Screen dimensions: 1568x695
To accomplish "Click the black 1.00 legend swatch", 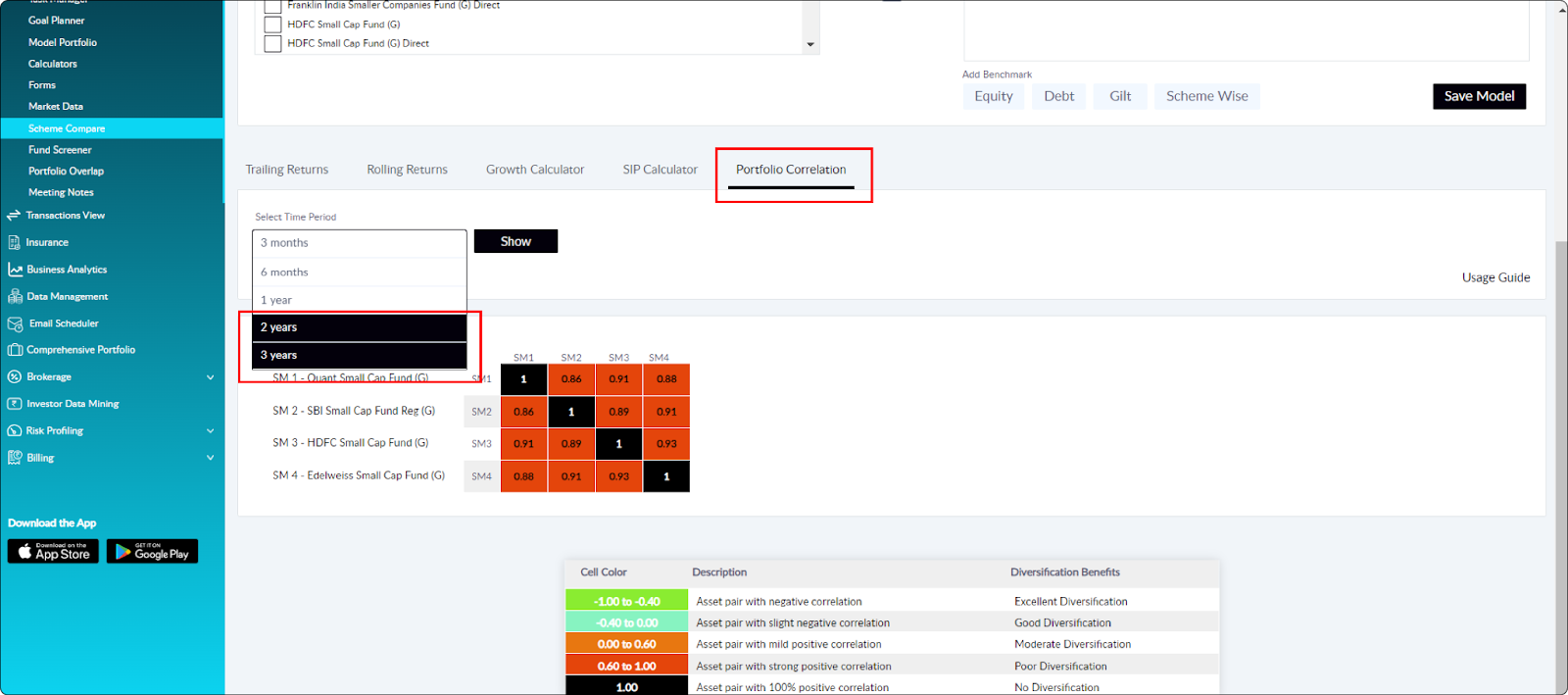I will point(627,686).
